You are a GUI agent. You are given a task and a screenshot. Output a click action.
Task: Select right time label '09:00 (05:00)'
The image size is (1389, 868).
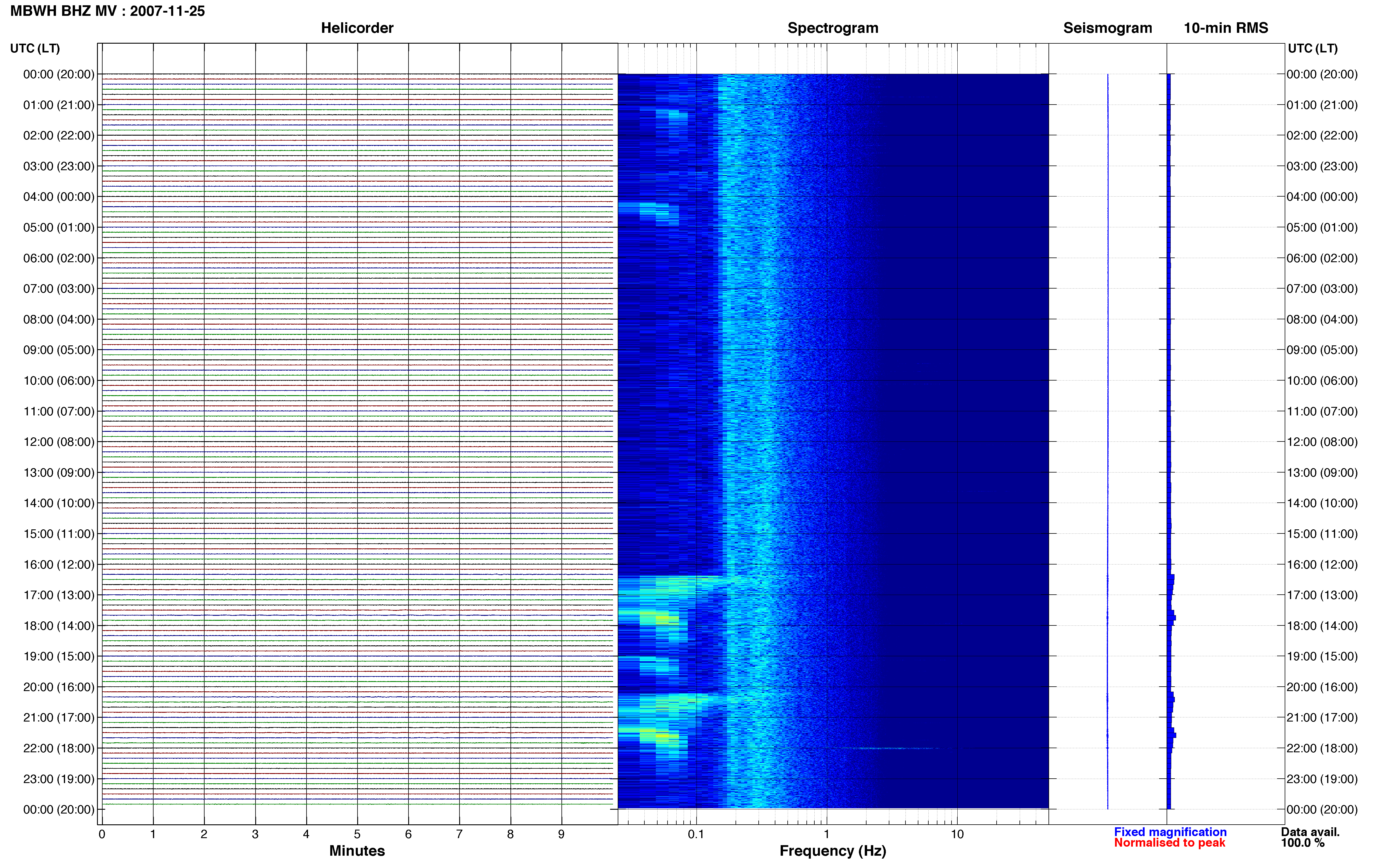(1322, 349)
